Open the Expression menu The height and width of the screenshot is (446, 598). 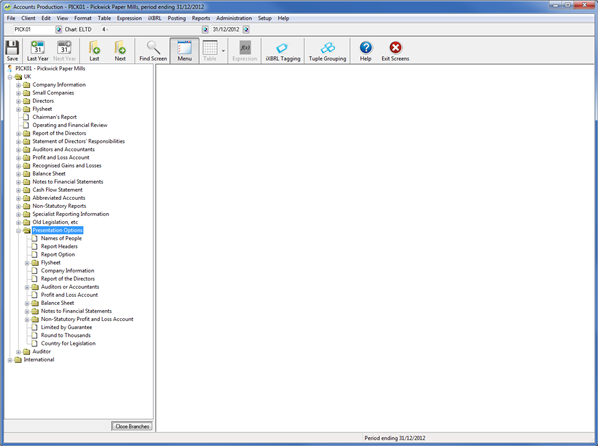(129, 18)
